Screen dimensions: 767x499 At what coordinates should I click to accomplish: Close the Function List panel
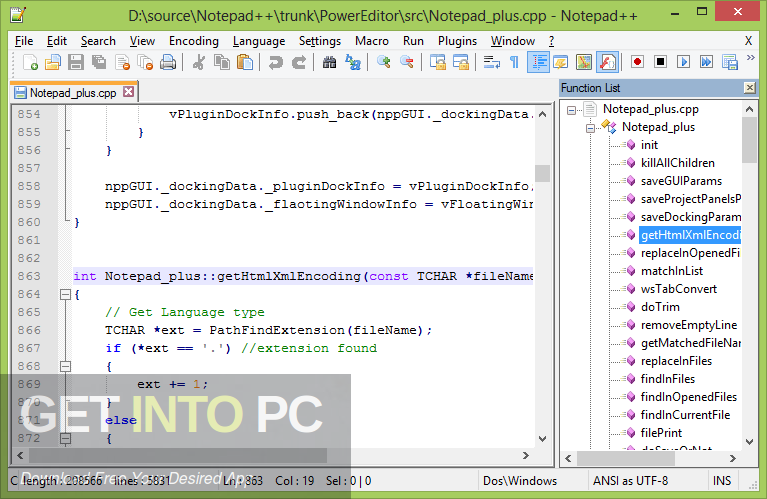tap(749, 88)
